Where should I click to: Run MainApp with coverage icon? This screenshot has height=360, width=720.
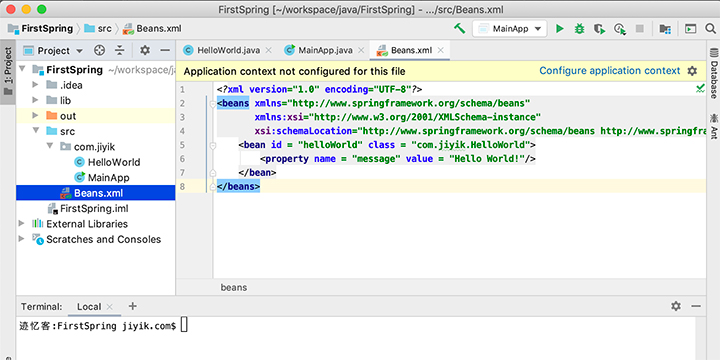coord(599,29)
